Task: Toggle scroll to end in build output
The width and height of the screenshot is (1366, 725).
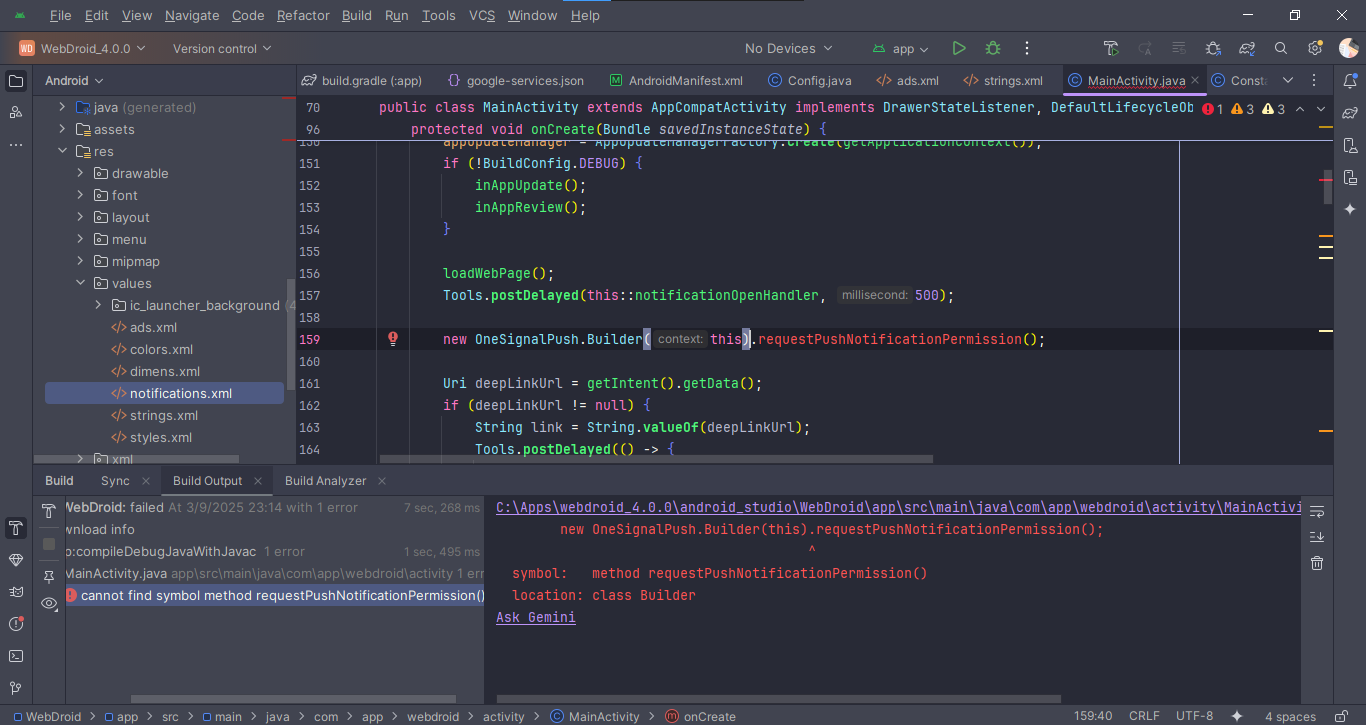Action: [1317, 537]
